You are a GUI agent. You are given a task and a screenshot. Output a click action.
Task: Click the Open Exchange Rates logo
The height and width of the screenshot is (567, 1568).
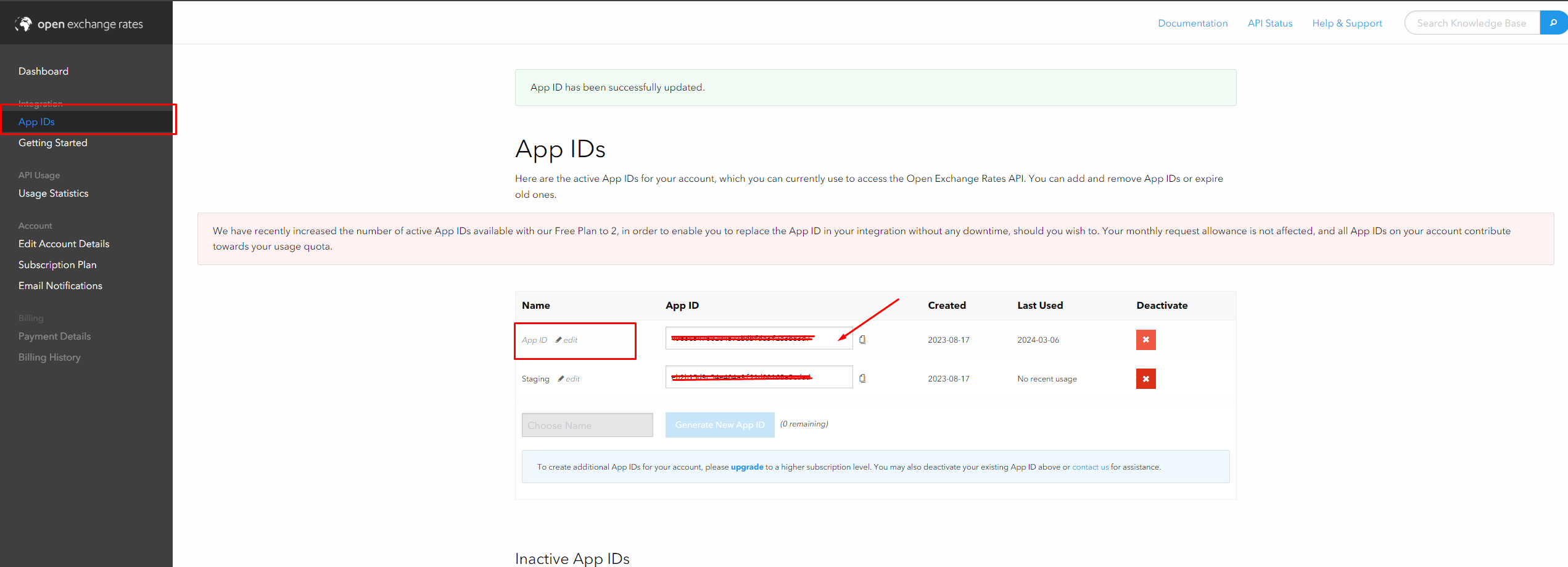79,24
